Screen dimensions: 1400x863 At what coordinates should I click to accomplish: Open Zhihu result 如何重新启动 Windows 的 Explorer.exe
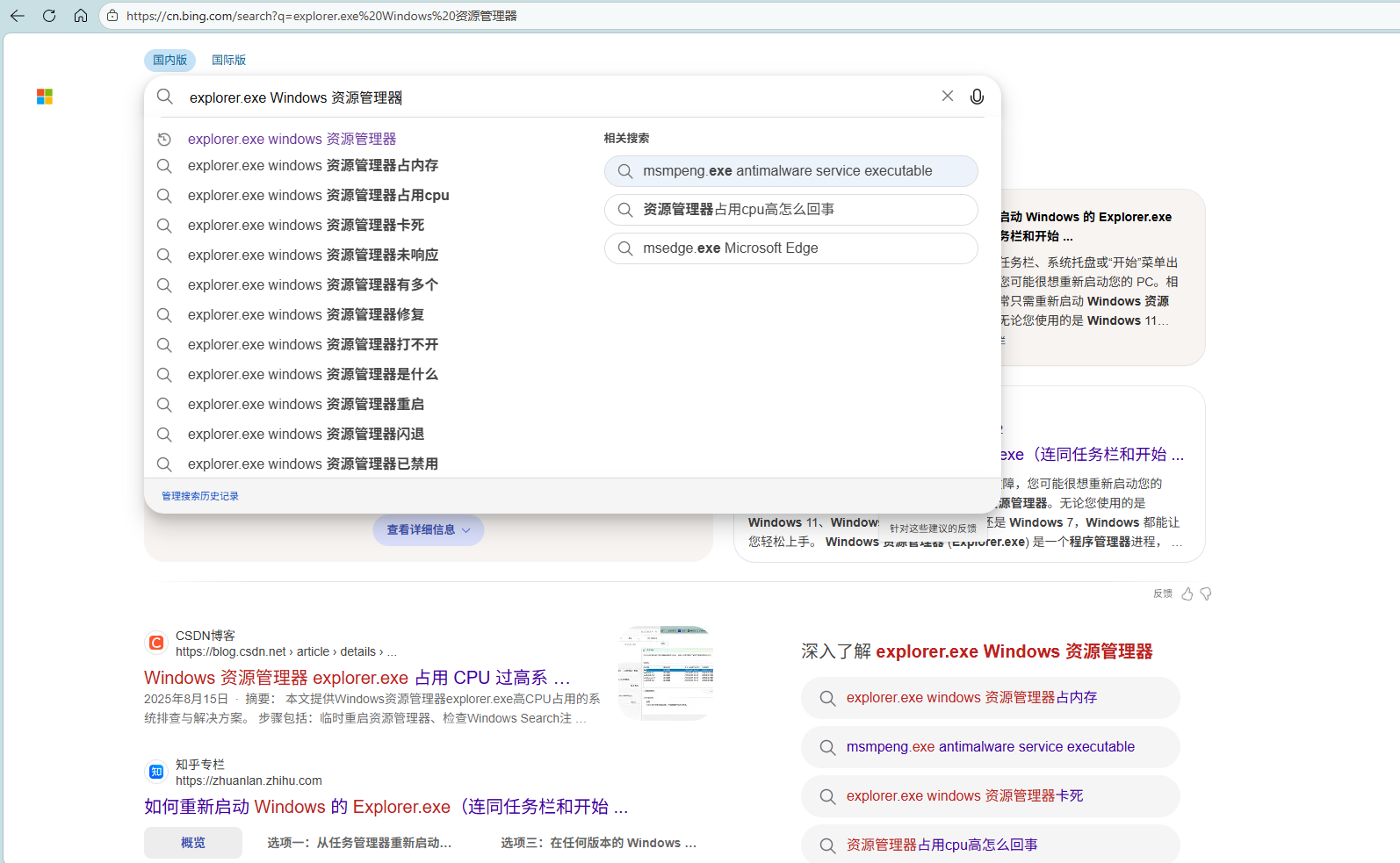[386, 807]
